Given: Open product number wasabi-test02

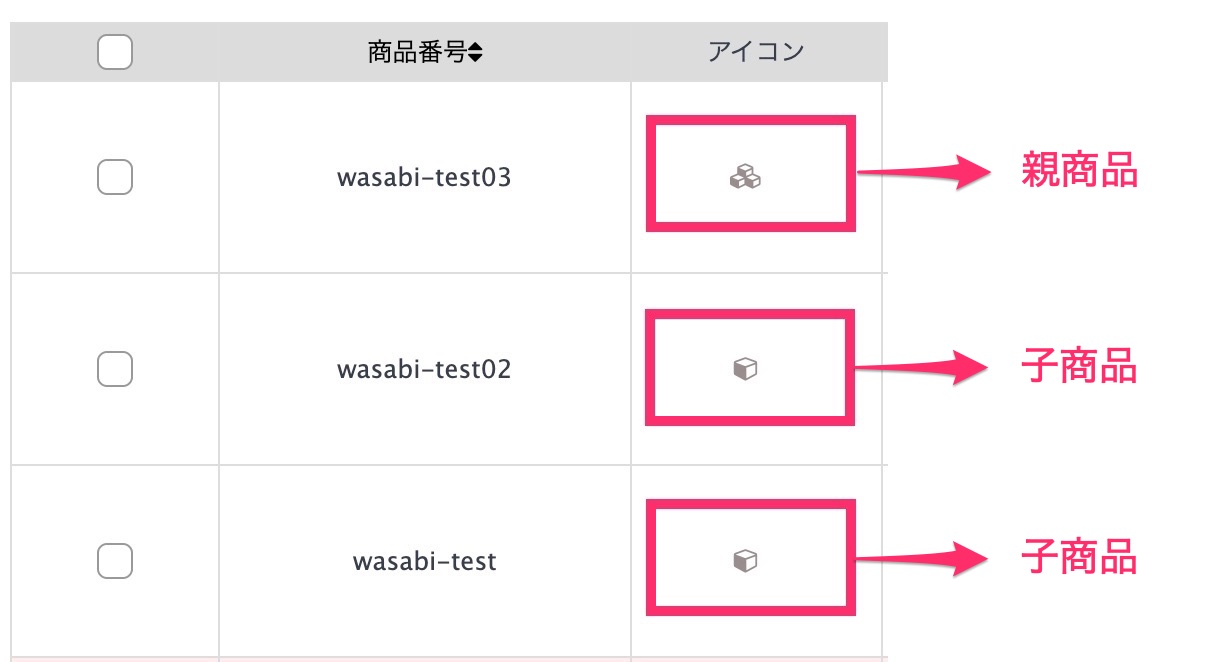Looking at the screenshot, I should coord(424,370).
